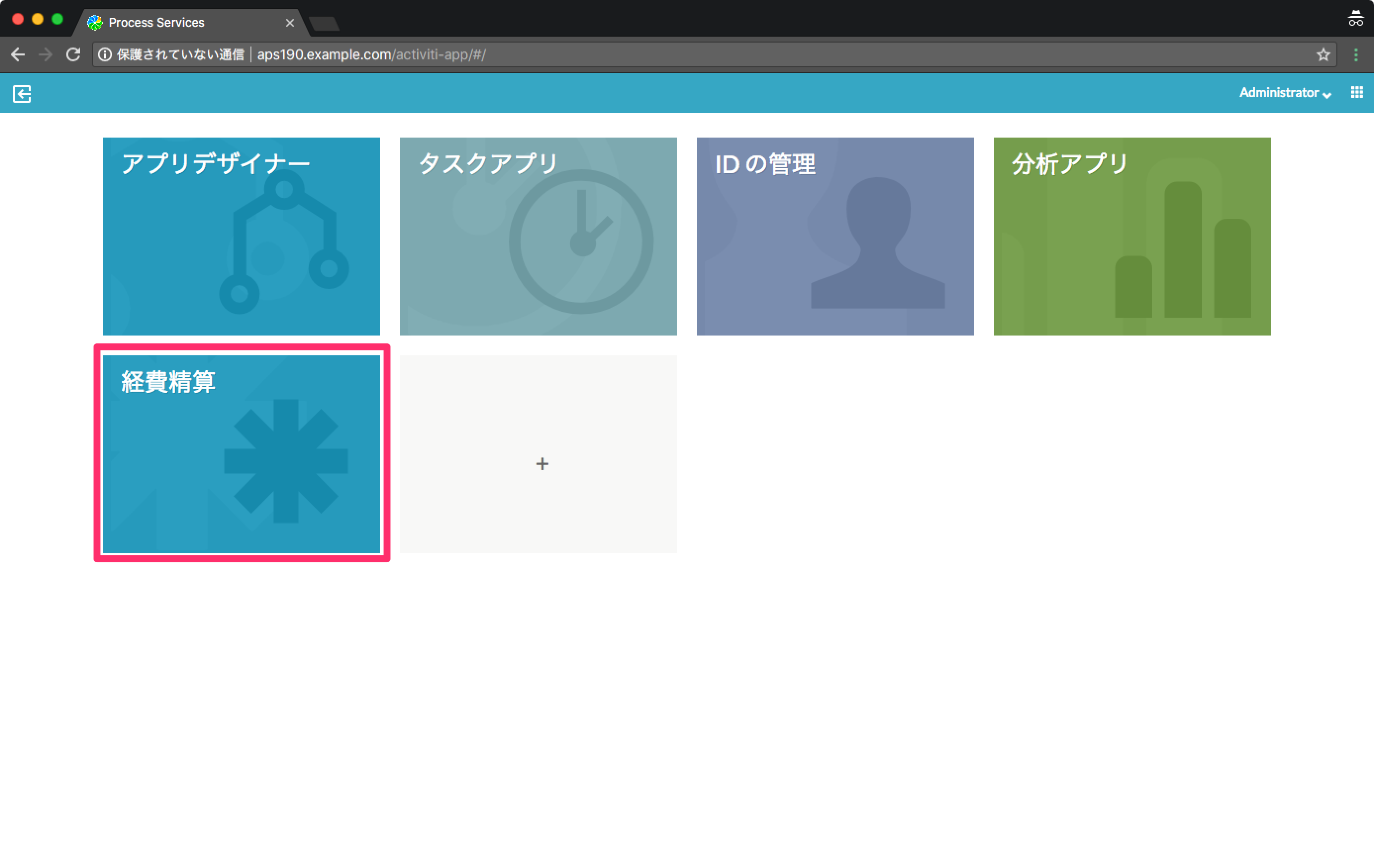The height and width of the screenshot is (868, 1374).
Task: Open the タスクアプリ tile
Action: pyautogui.click(x=538, y=236)
